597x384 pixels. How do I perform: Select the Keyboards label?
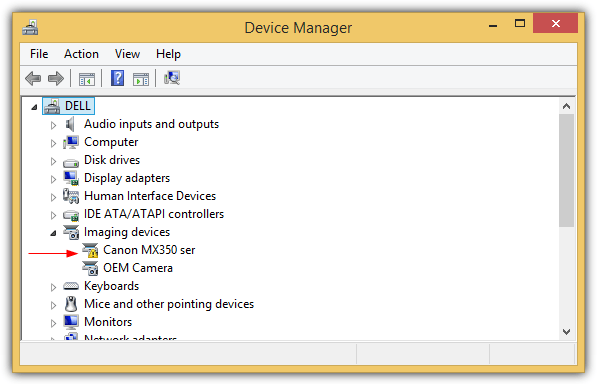tap(112, 286)
